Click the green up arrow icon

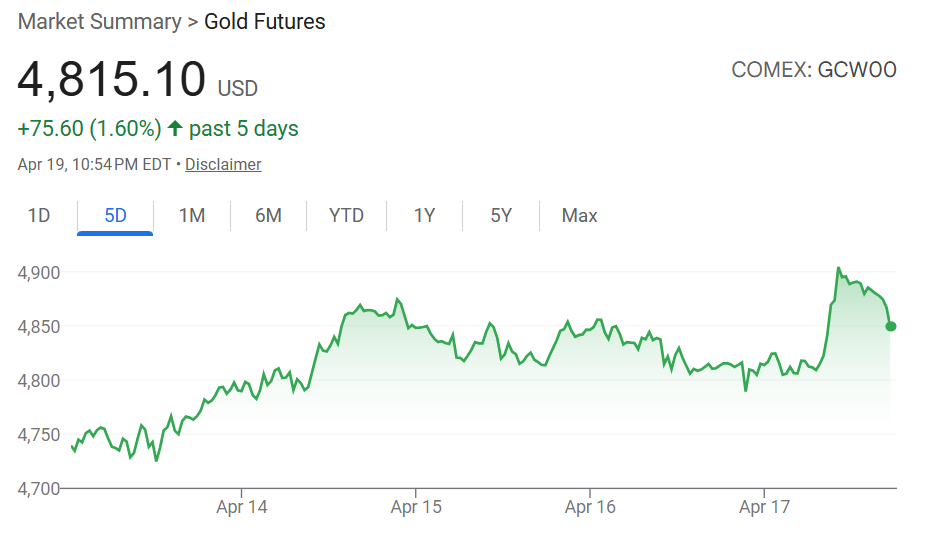coord(176,129)
